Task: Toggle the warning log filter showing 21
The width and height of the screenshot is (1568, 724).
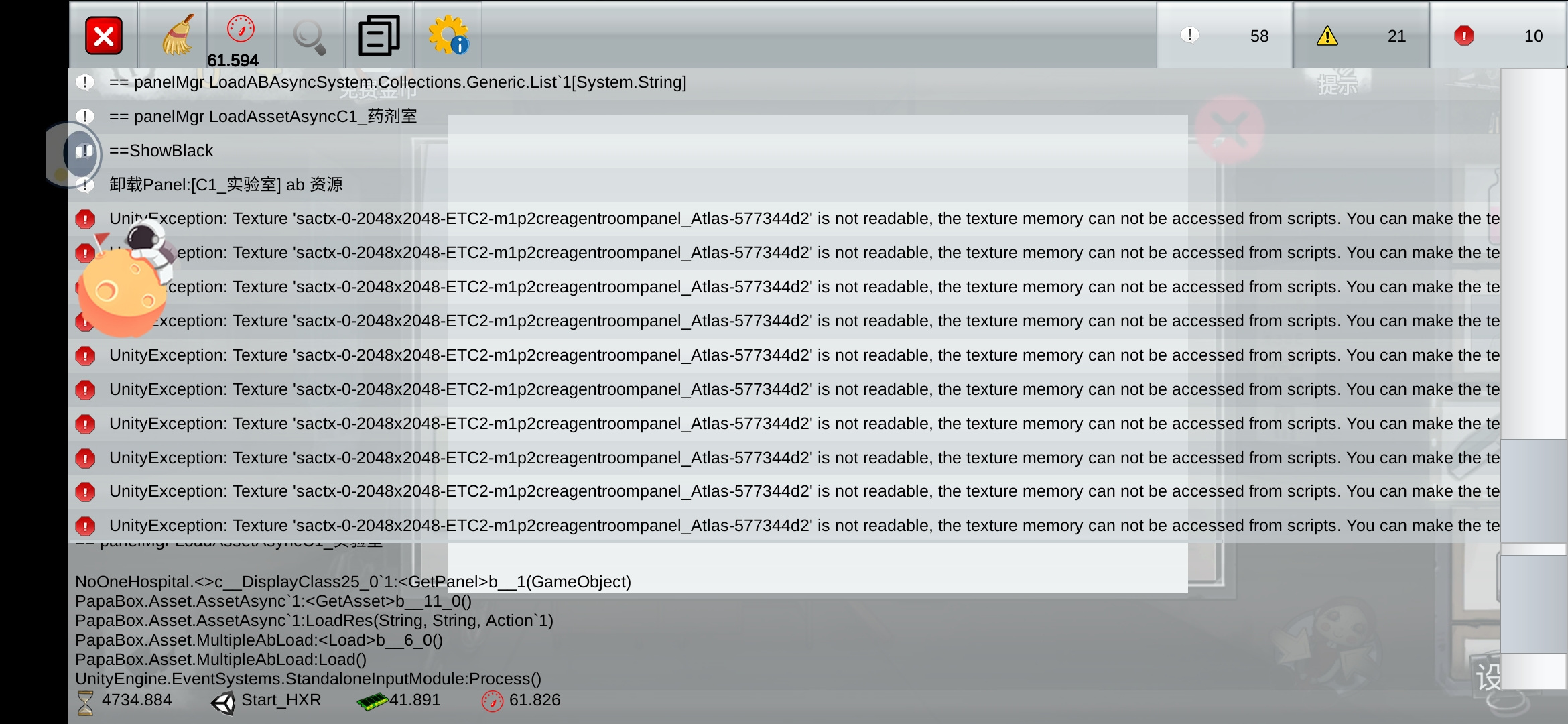Action: [x=1362, y=36]
